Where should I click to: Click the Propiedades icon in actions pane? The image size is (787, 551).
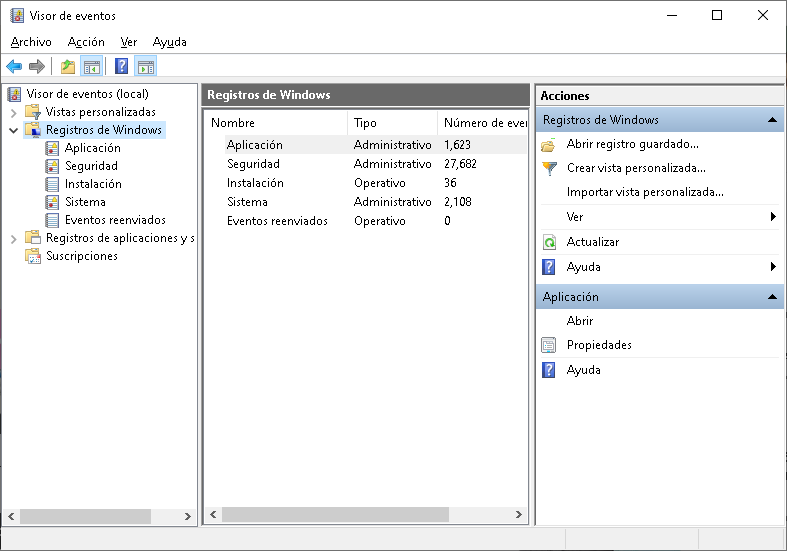[549, 345]
